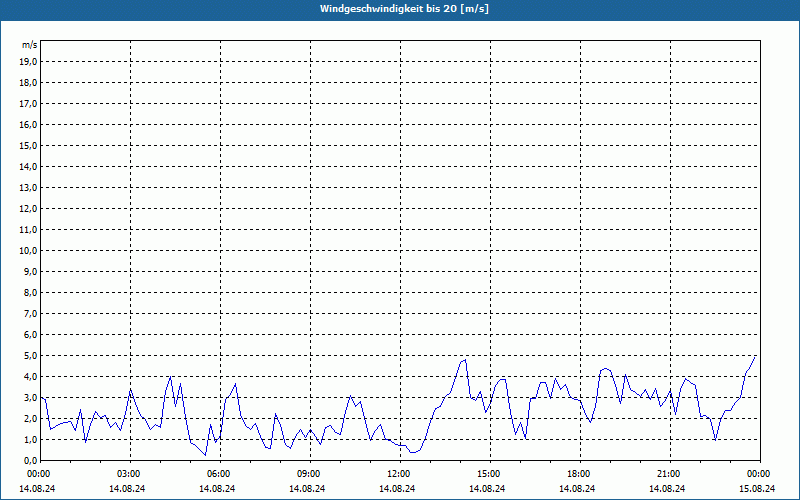This screenshot has width=800, height=500.
Task: Select the '5,0' y-axis label
Action: (x=30, y=355)
